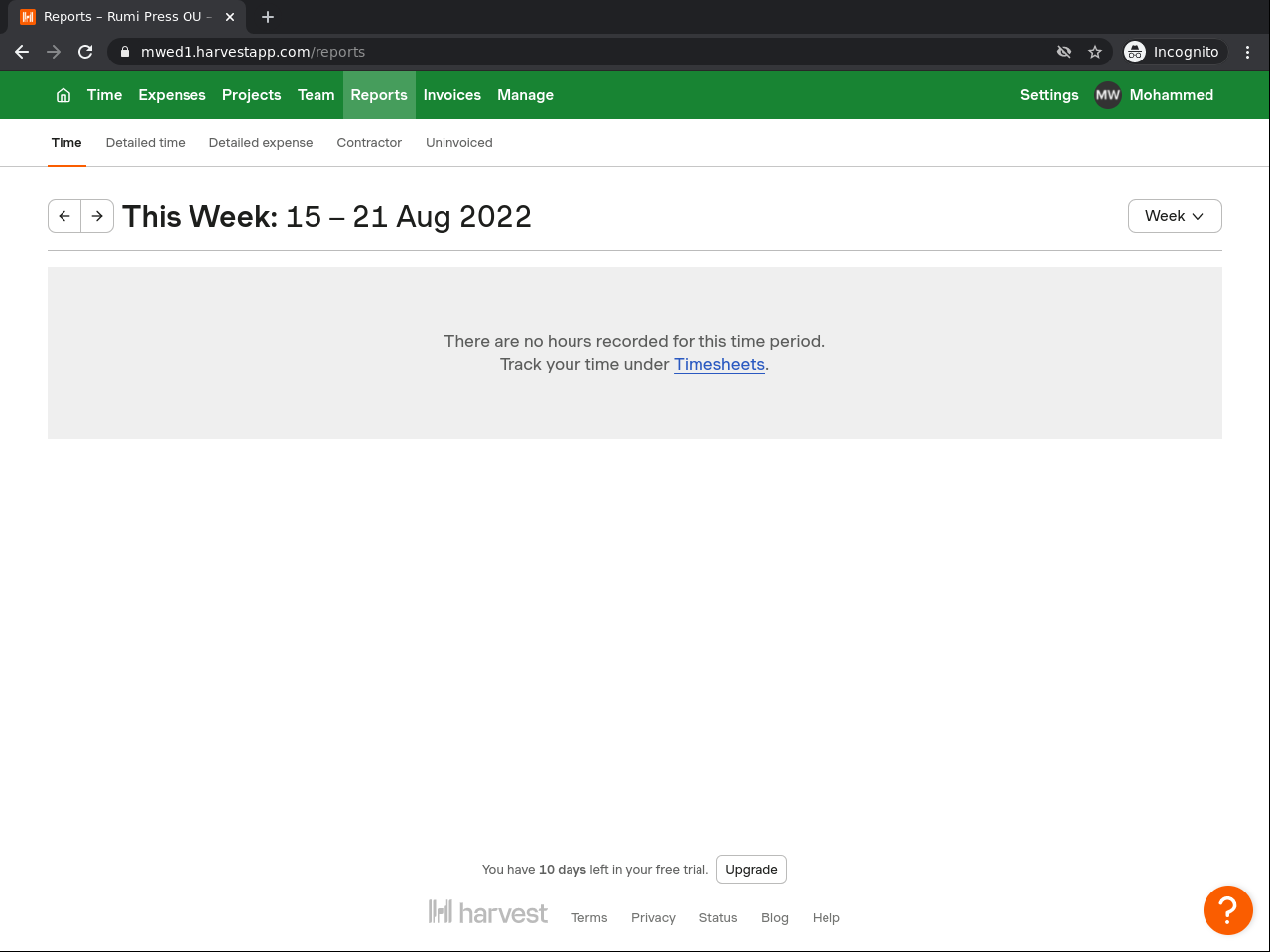
Task: Select the Time report tab
Action: tap(66, 143)
